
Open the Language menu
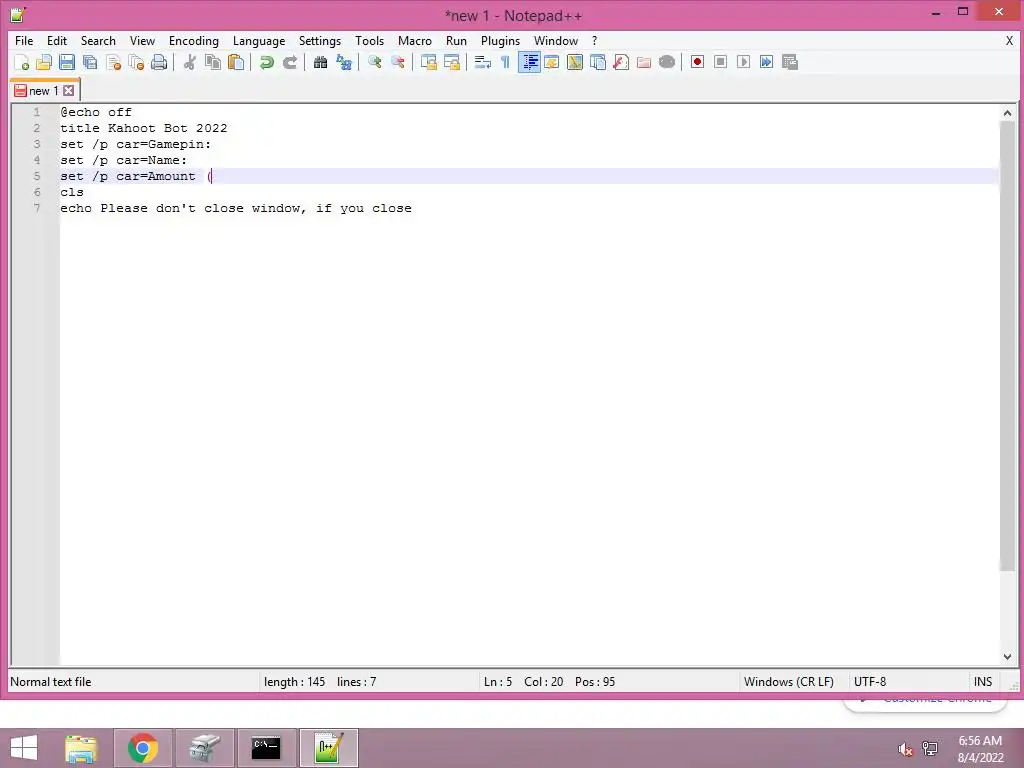[259, 40]
